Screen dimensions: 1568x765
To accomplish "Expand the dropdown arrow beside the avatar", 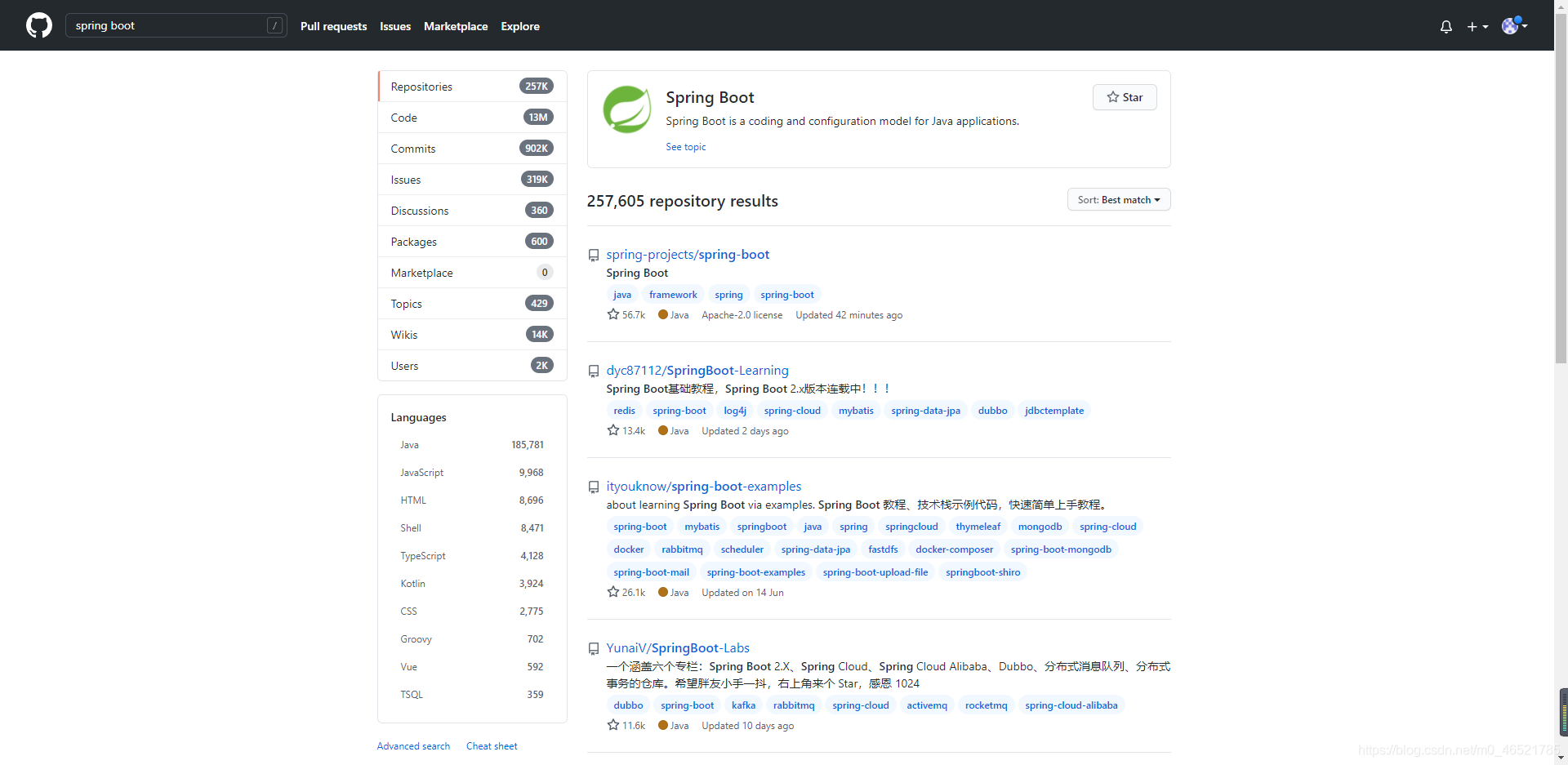I will tap(1524, 26).
